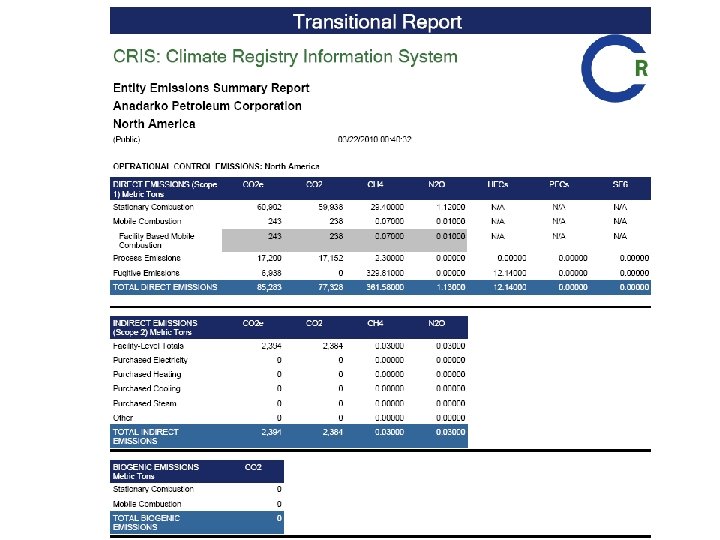Click "TOTAL INDIRECT EMISSIONS" row label
720x540 pixels.
[x=146, y=436]
